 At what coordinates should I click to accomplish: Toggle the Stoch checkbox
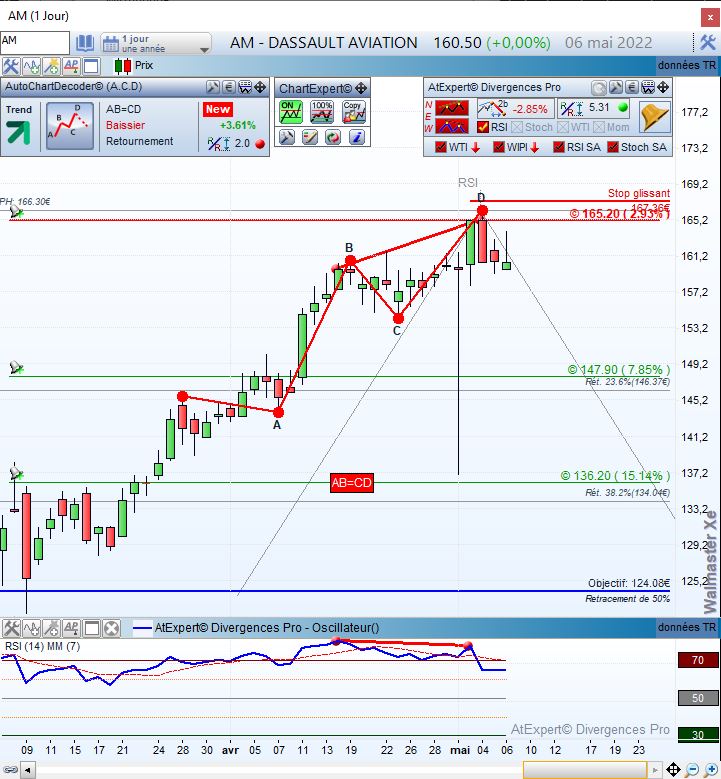point(517,128)
